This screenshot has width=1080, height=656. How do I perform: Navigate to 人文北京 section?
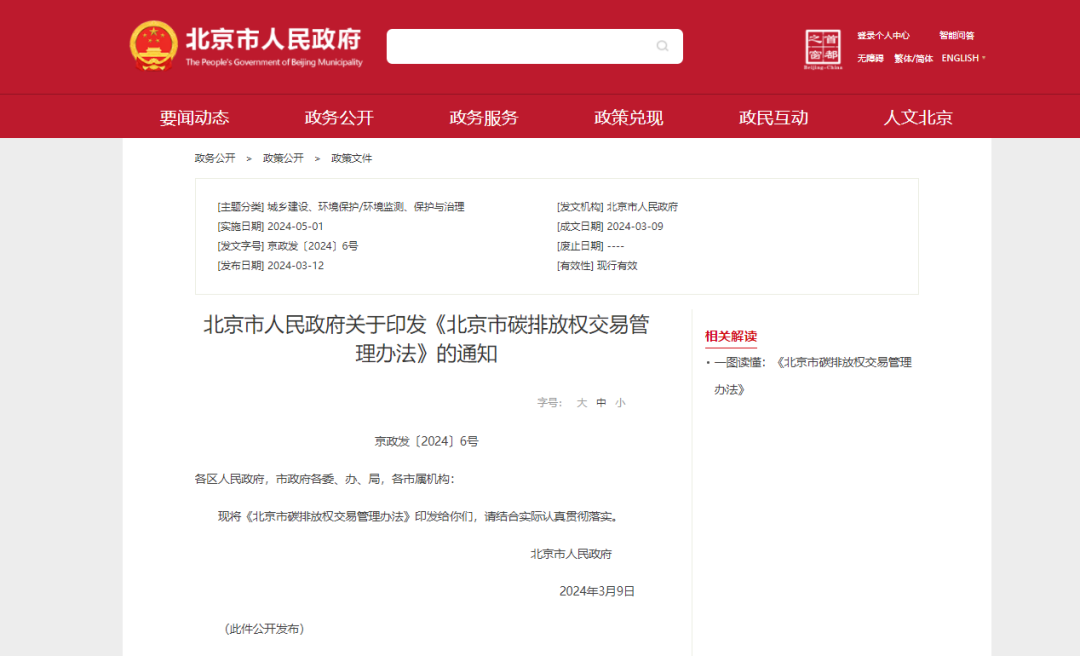pos(918,117)
